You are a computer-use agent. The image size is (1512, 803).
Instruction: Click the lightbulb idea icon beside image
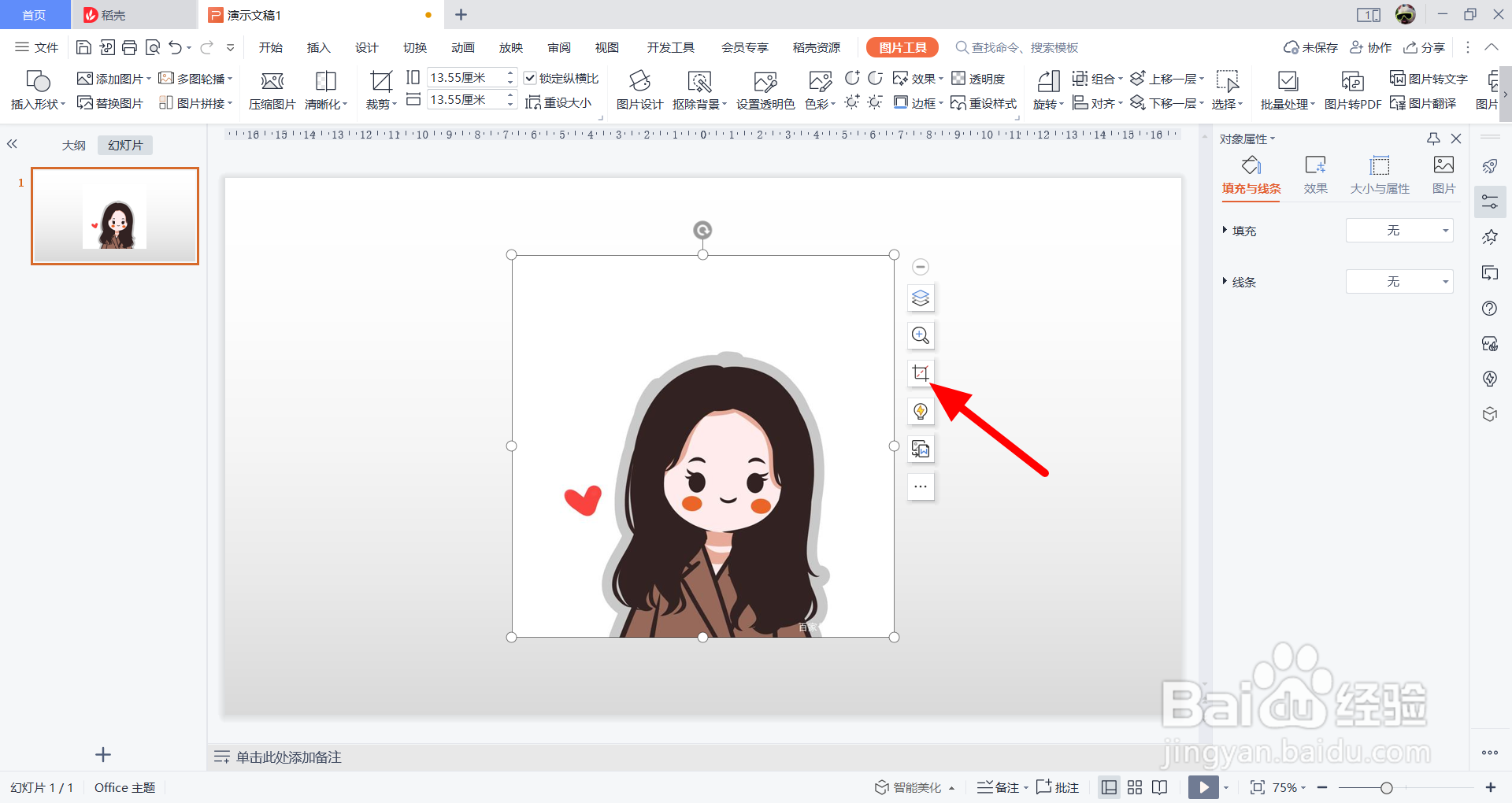(921, 411)
